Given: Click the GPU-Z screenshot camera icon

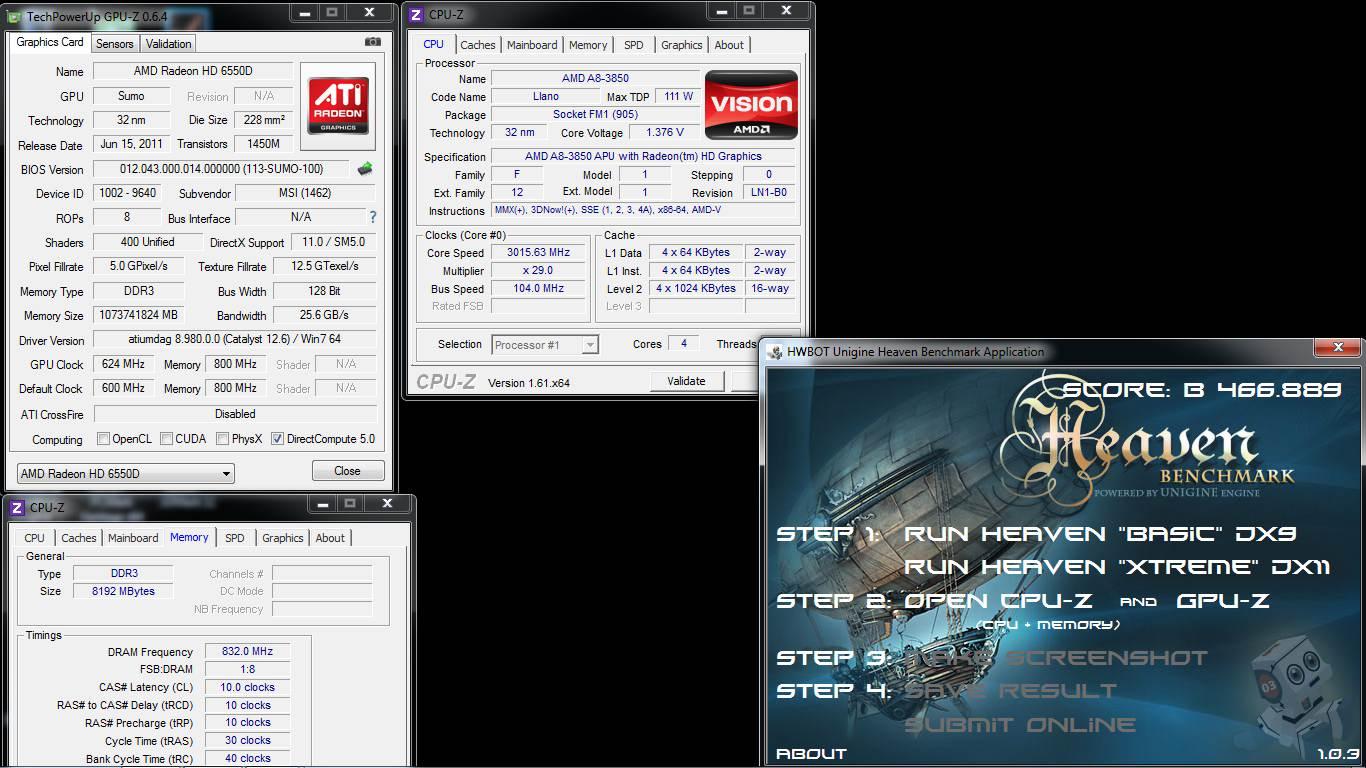Looking at the screenshot, I should [x=373, y=42].
